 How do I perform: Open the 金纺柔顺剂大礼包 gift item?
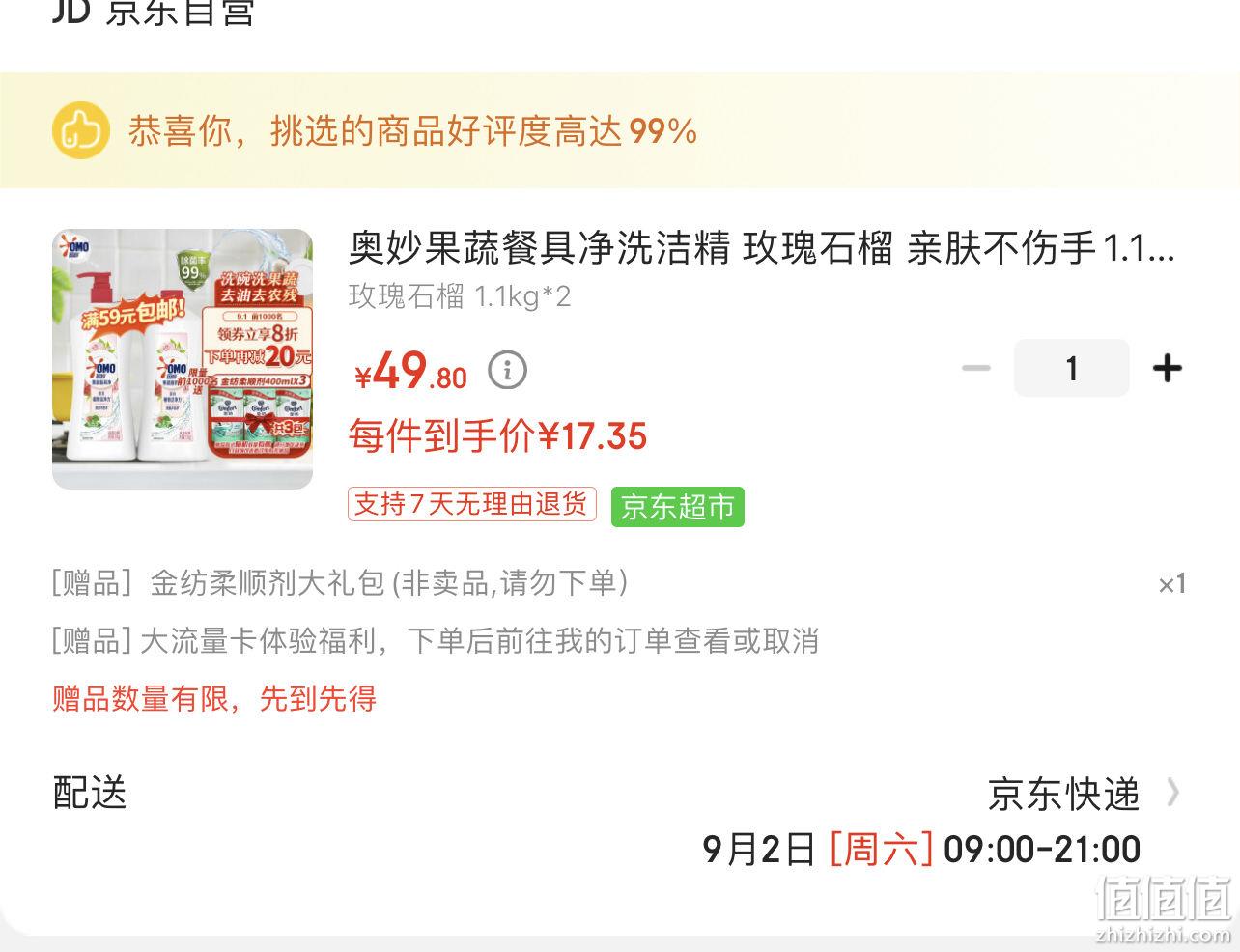[x=340, y=583]
